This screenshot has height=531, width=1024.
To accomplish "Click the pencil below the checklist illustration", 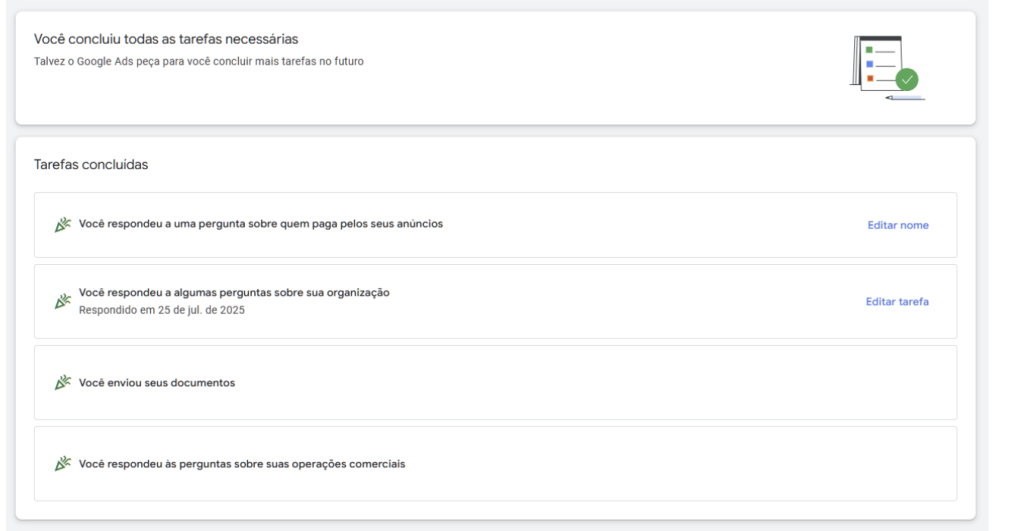I will pos(905,98).
